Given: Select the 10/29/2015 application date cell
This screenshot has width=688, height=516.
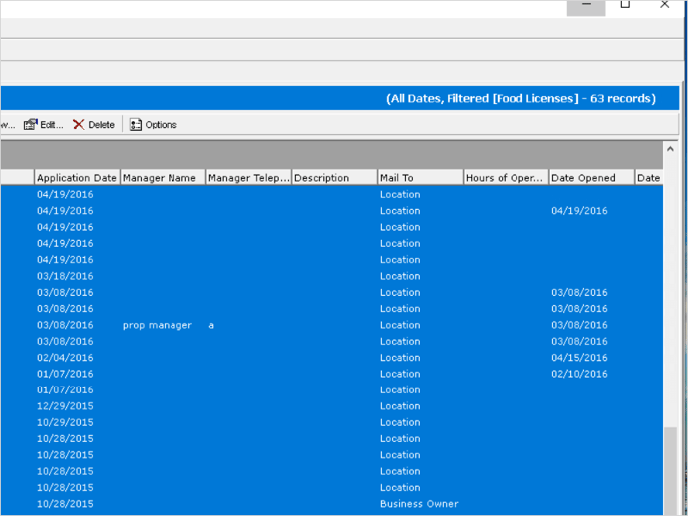Looking at the screenshot, I should (65, 422).
